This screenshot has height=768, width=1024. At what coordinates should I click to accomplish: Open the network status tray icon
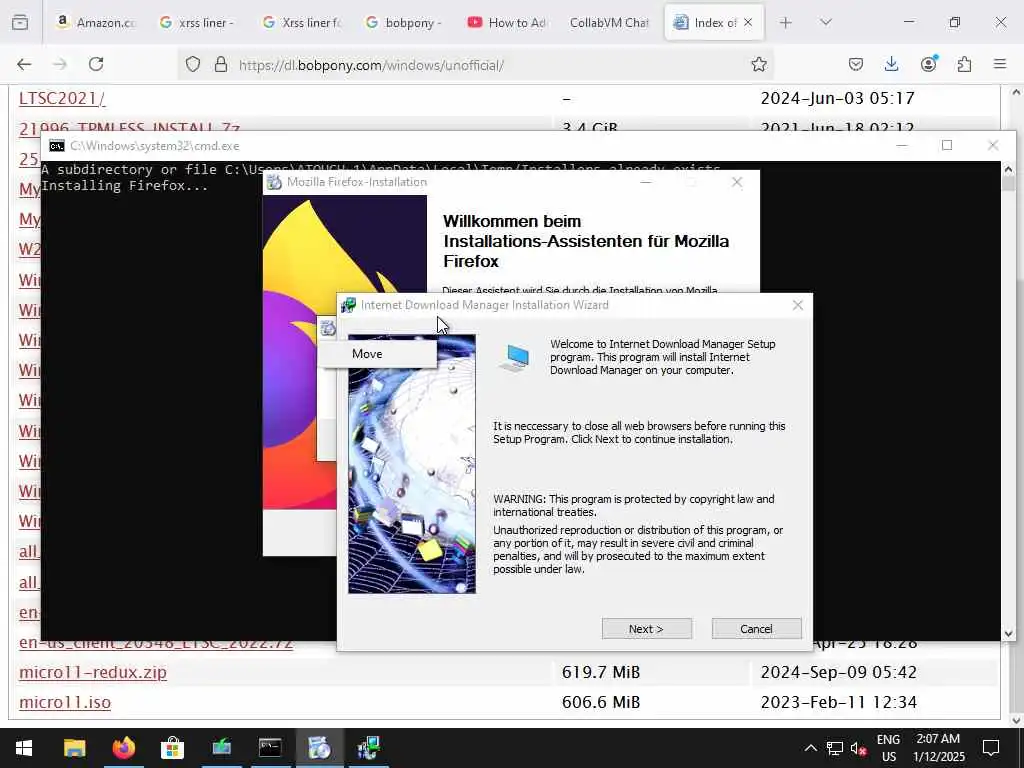point(835,748)
